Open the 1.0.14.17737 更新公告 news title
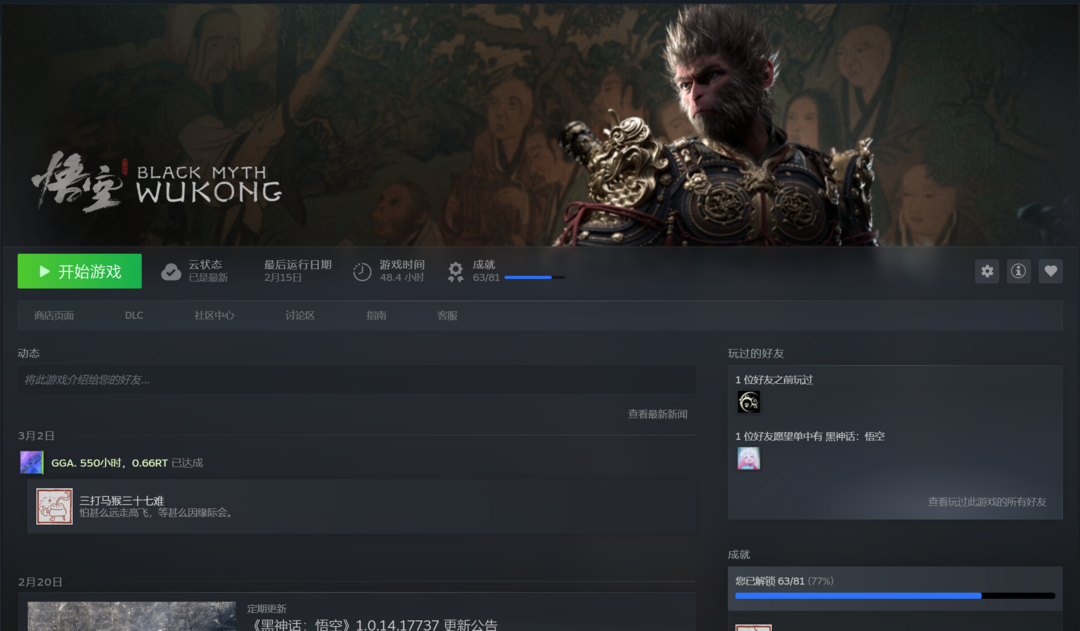 point(372,625)
